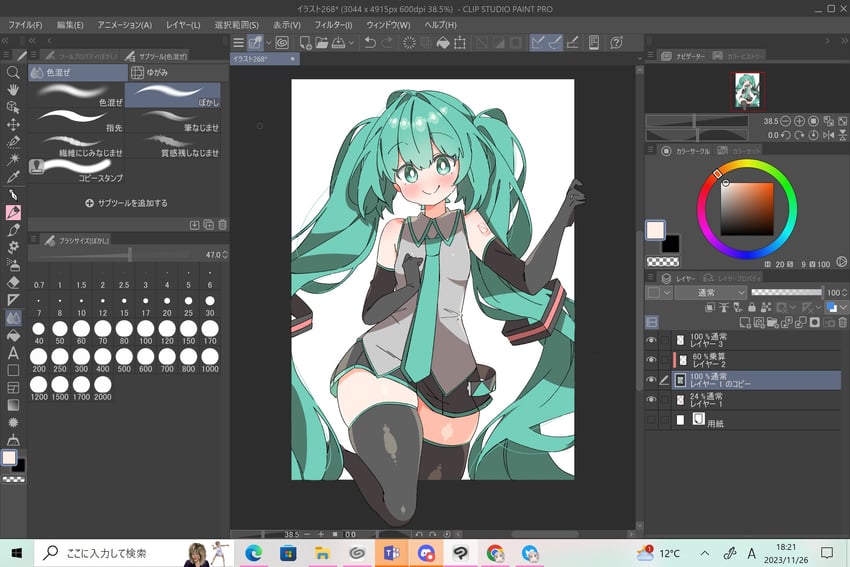Toggle Snap to special ruler command bar icon
Image resolution: width=850 pixels, height=567 pixels.
click(555, 42)
